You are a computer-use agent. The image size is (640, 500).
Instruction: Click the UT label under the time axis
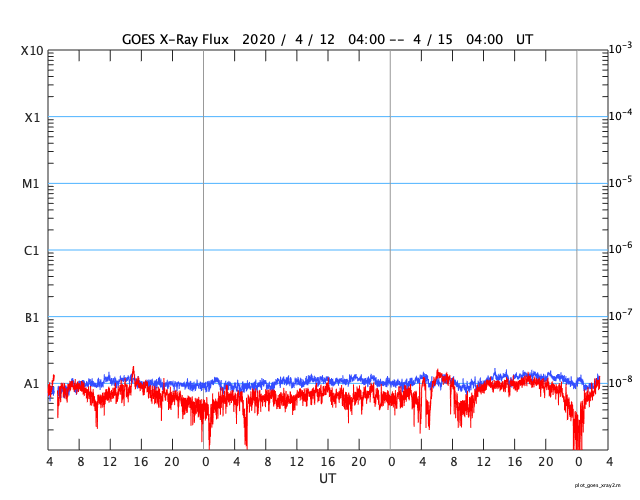(x=327, y=478)
